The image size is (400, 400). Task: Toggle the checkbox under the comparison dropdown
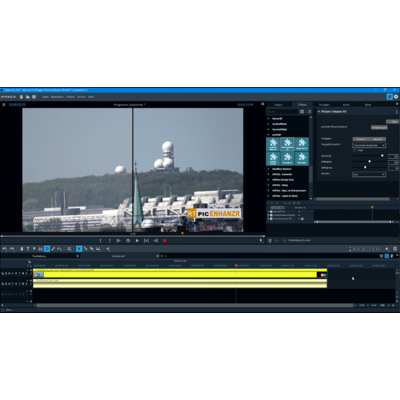point(355,151)
